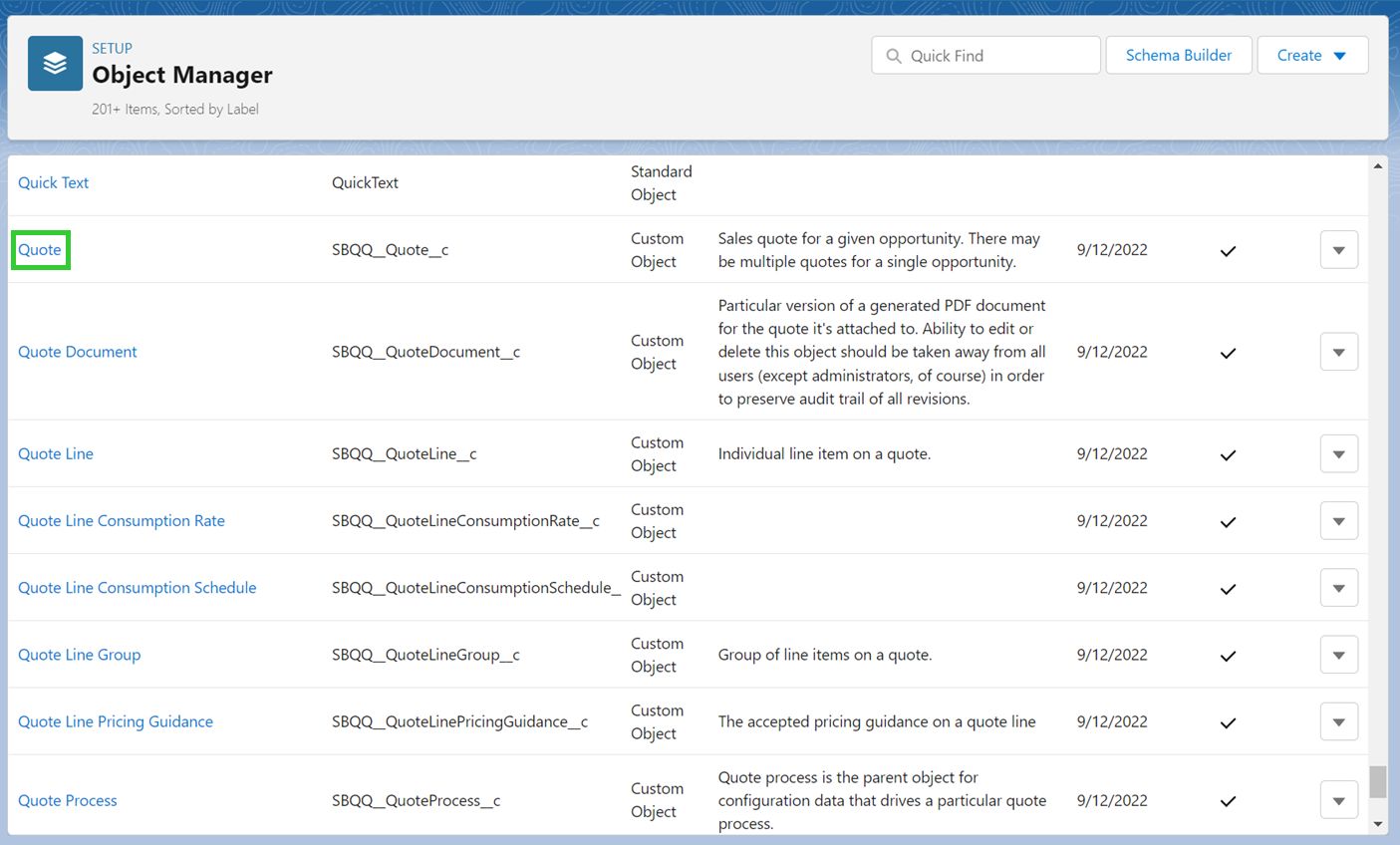Expand the Create dropdown menu
The width and height of the screenshot is (1400, 845).
(1312, 55)
